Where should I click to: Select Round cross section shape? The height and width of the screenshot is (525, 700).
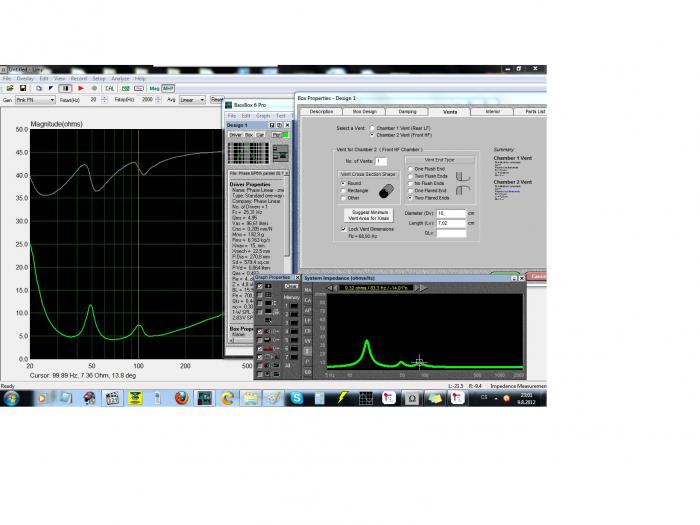click(x=343, y=183)
